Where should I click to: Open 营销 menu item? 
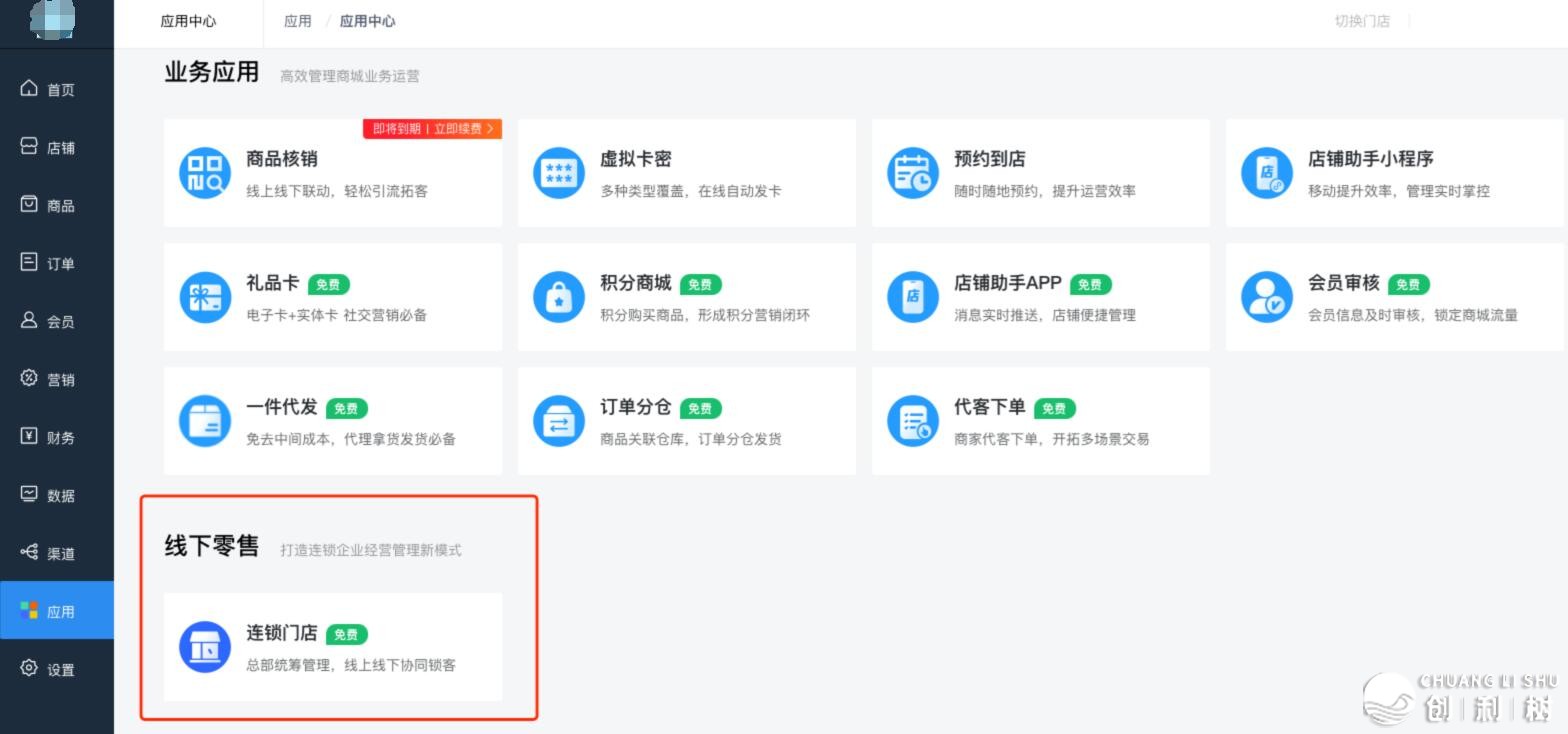click(x=57, y=379)
